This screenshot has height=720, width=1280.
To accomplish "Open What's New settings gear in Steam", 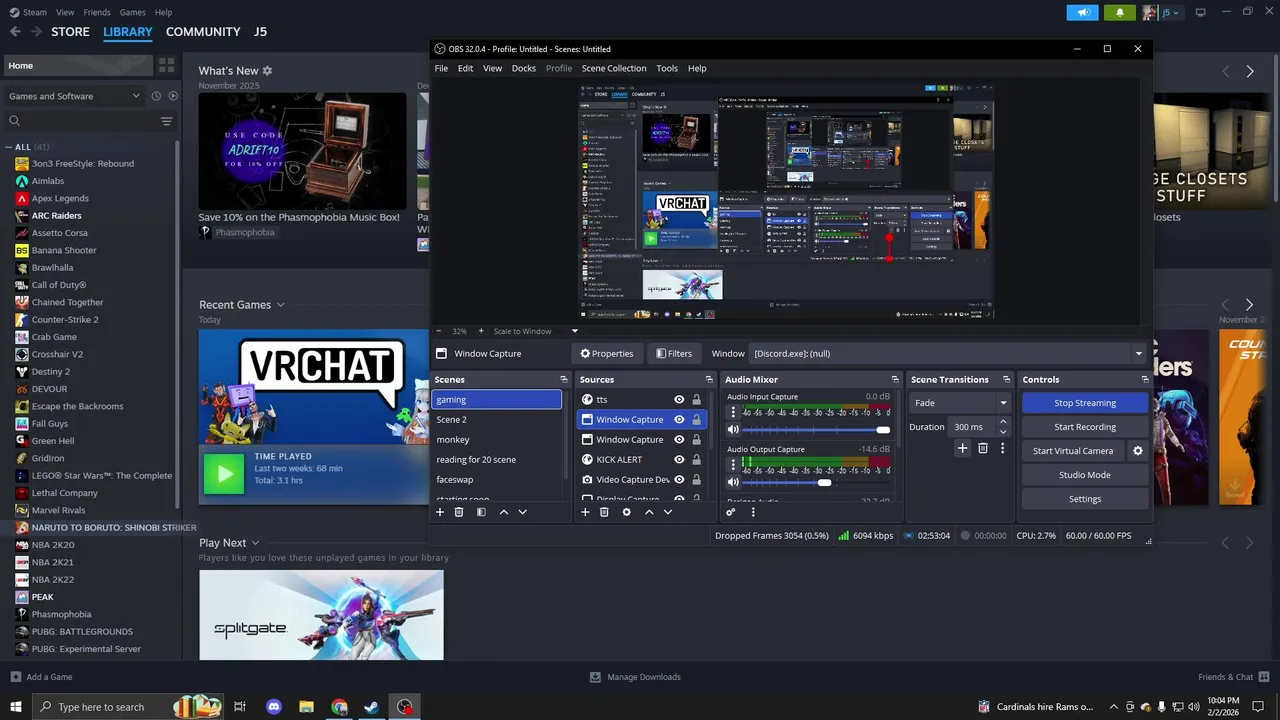I will (267, 71).
